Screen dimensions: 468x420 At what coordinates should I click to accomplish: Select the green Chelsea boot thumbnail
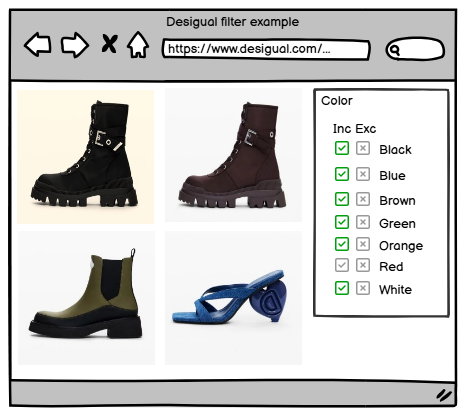[86, 298]
